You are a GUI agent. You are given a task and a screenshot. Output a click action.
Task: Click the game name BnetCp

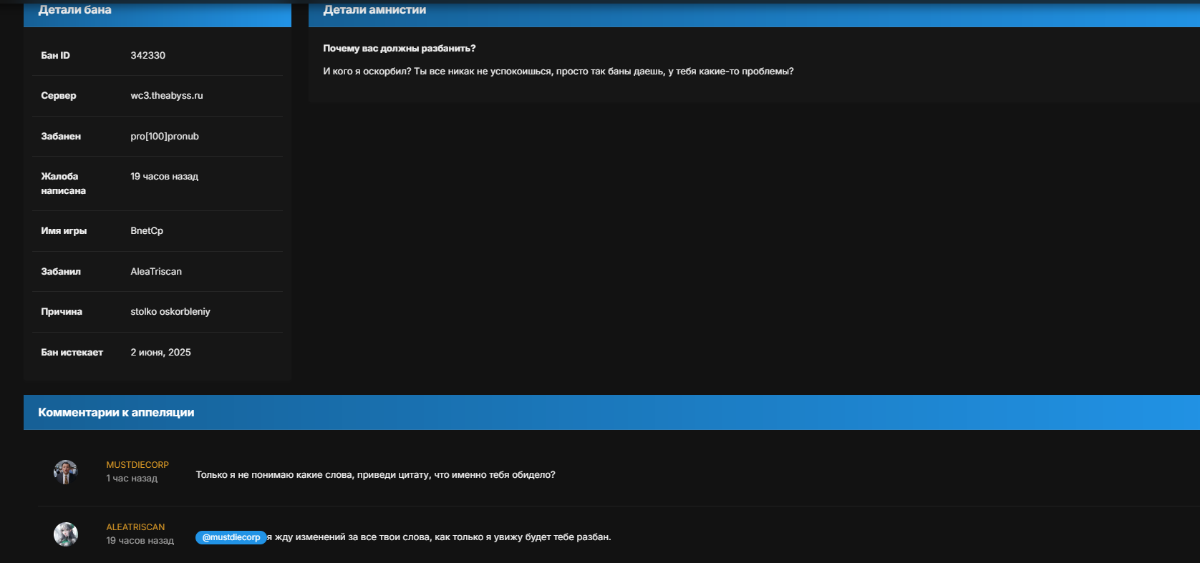[x=146, y=231]
